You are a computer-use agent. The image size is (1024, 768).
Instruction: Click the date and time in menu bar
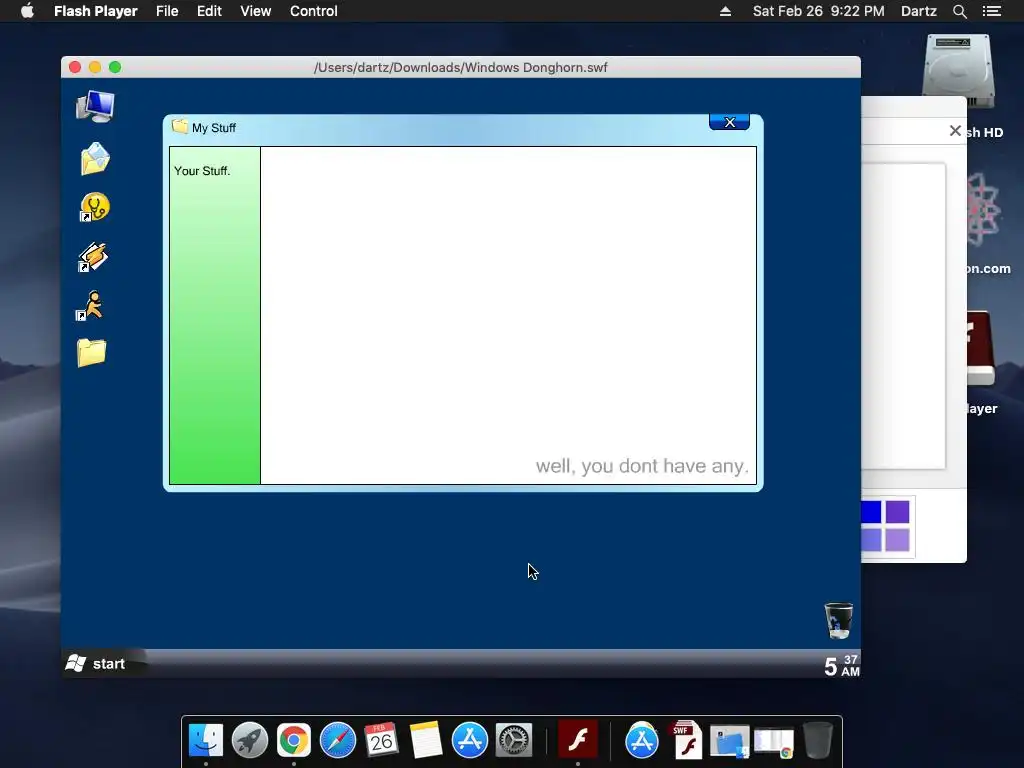coord(818,11)
